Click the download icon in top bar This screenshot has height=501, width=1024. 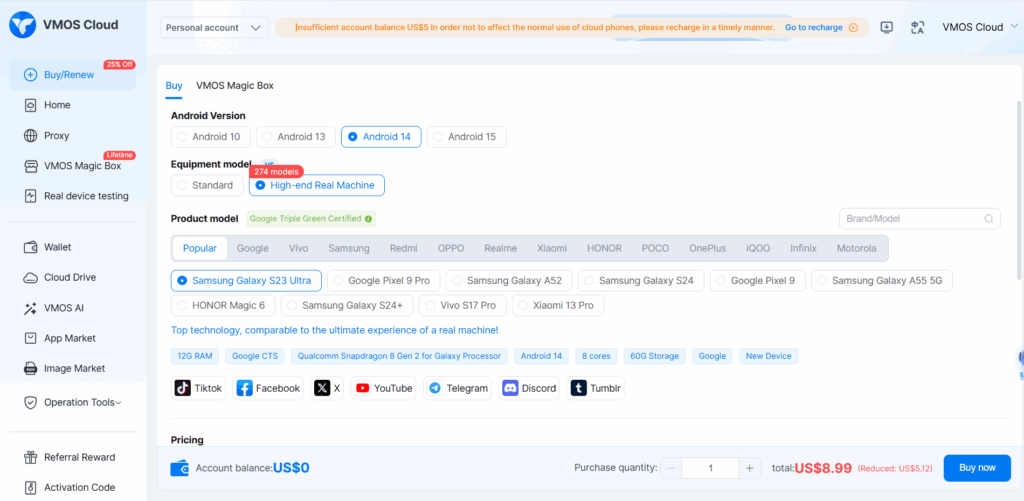coord(886,28)
